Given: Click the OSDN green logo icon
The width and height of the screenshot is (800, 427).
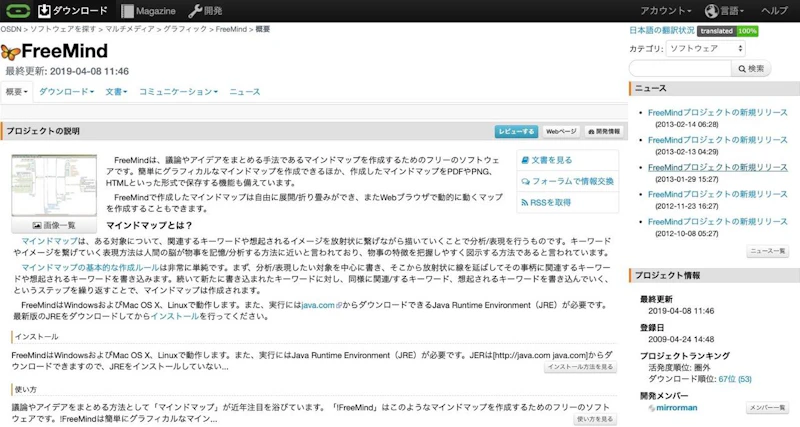Looking at the screenshot, I should tap(18, 10).
